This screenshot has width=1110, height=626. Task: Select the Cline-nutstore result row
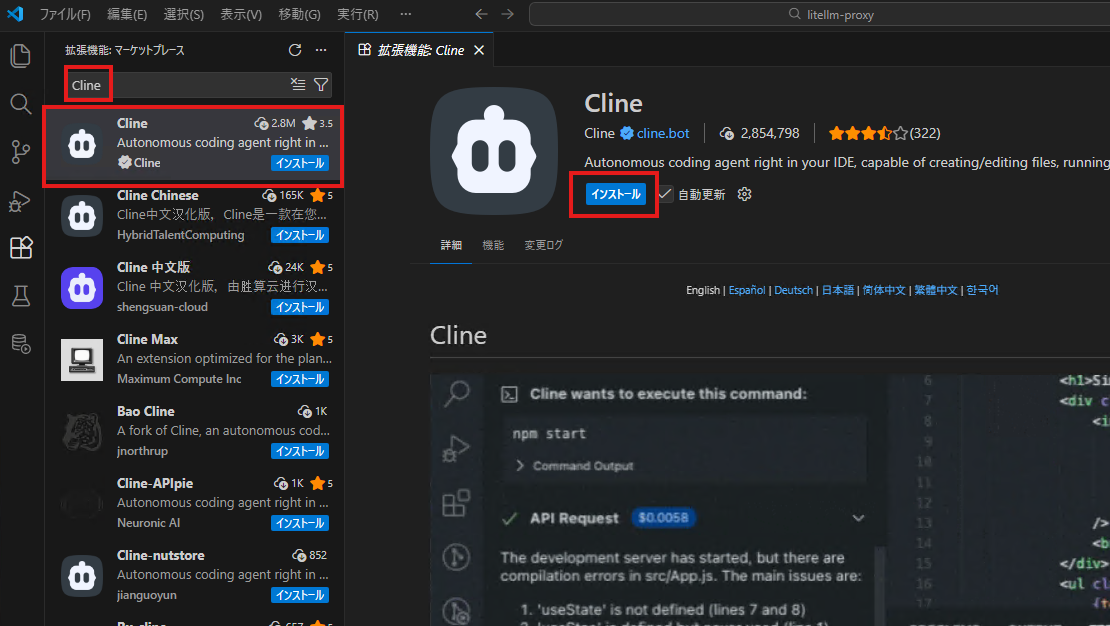(x=195, y=575)
